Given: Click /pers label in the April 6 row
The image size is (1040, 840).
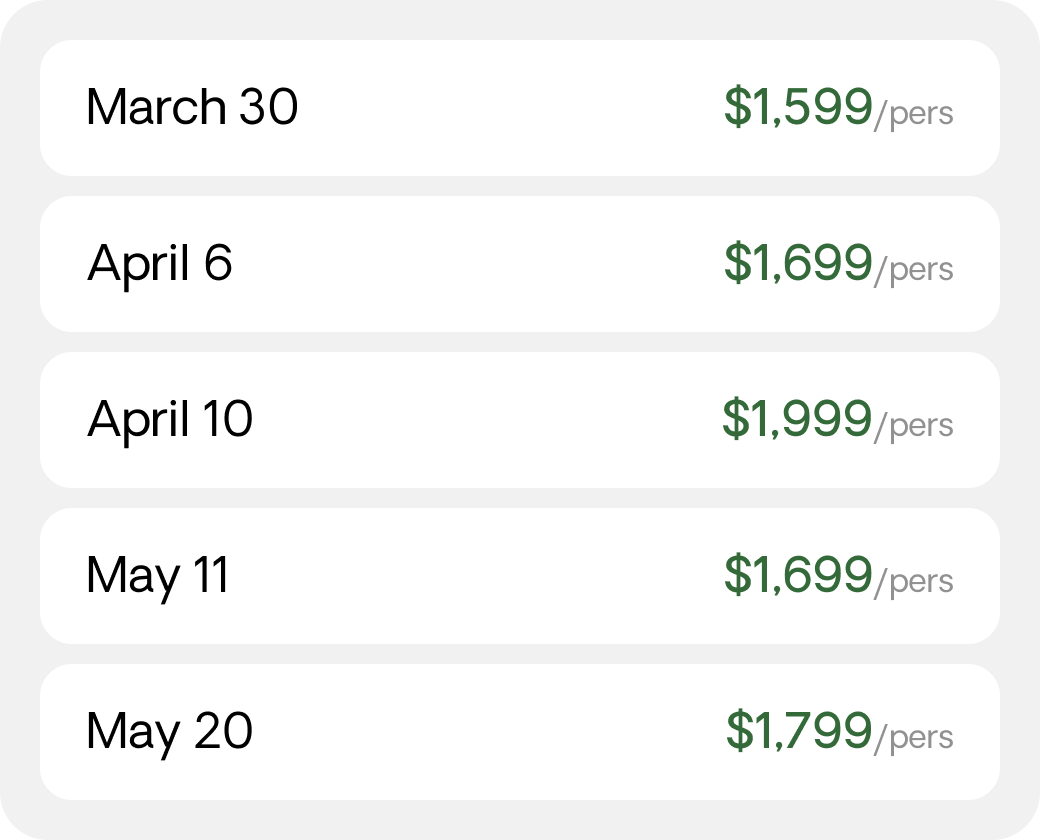Looking at the screenshot, I should pos(914,270).
